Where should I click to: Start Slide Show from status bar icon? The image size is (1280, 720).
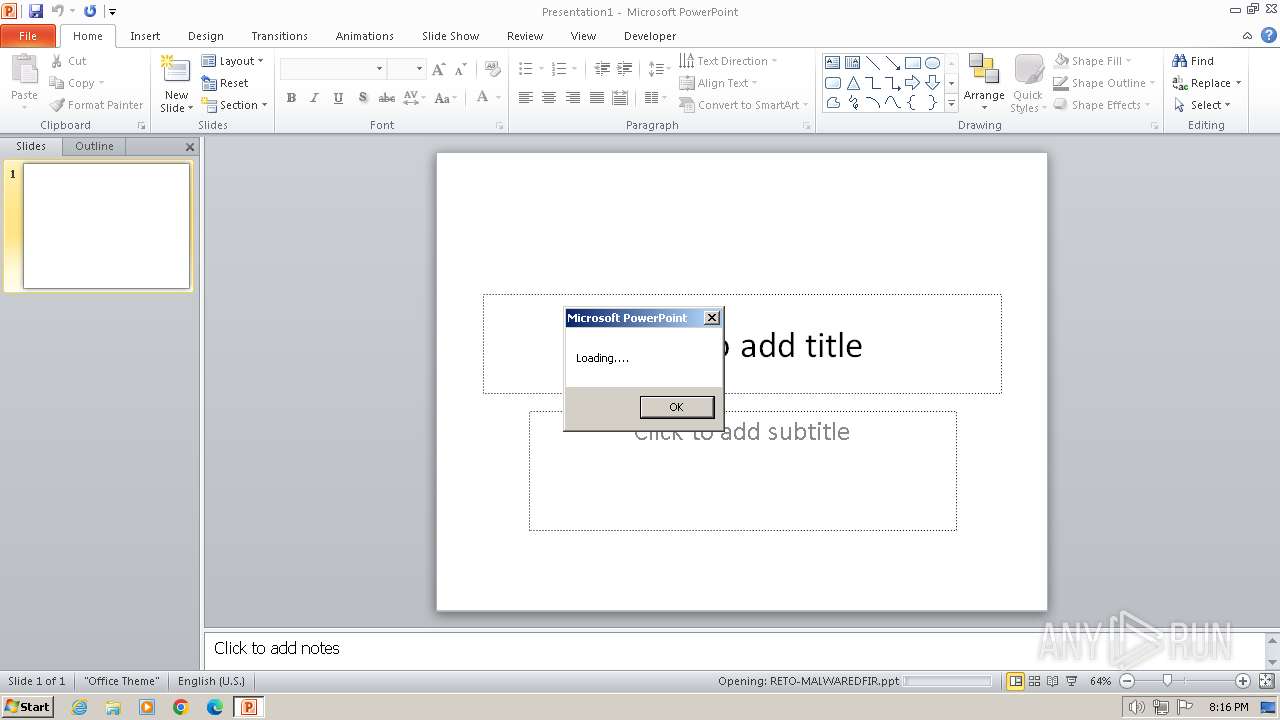[x=1071, y=681]
